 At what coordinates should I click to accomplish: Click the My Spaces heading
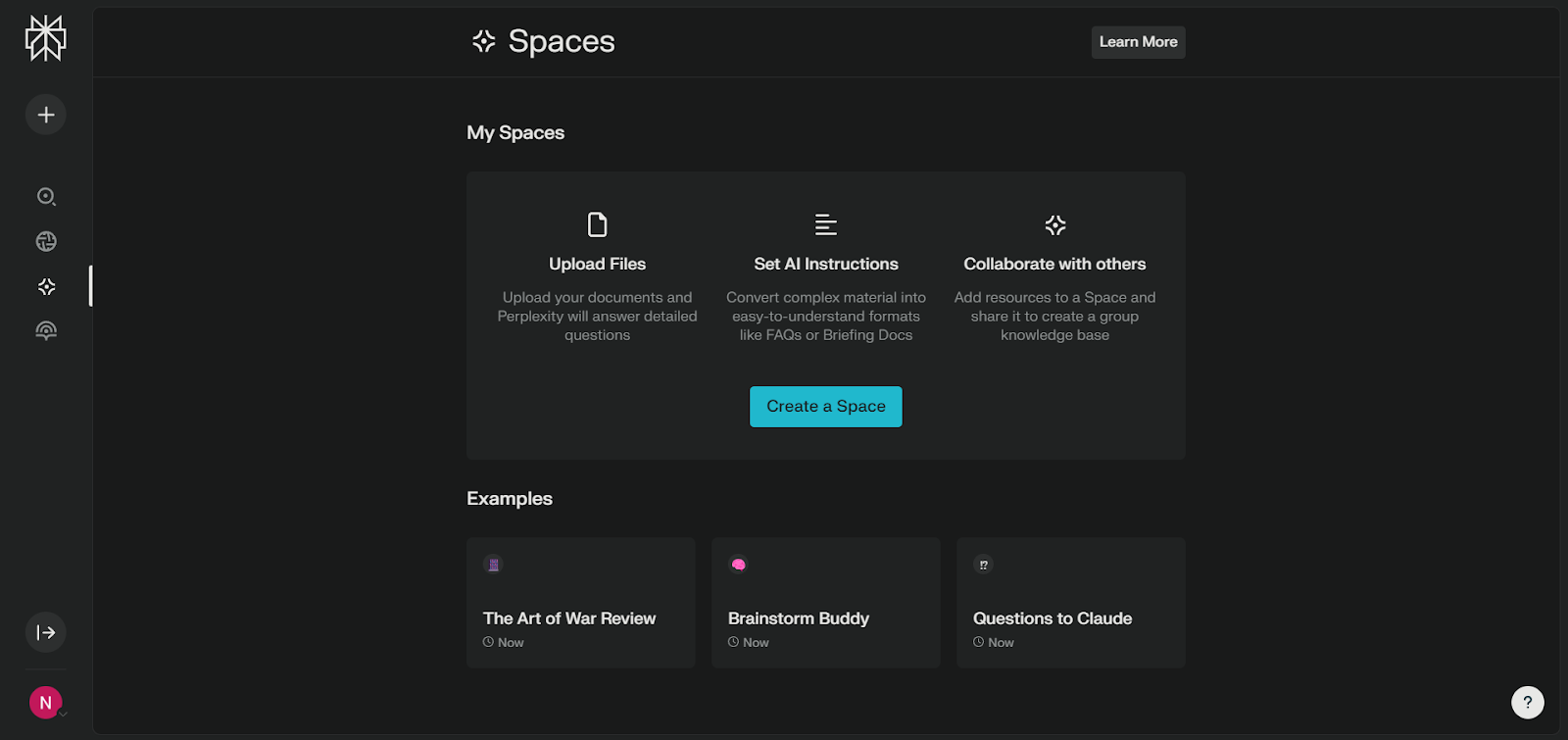coord(515,132)
